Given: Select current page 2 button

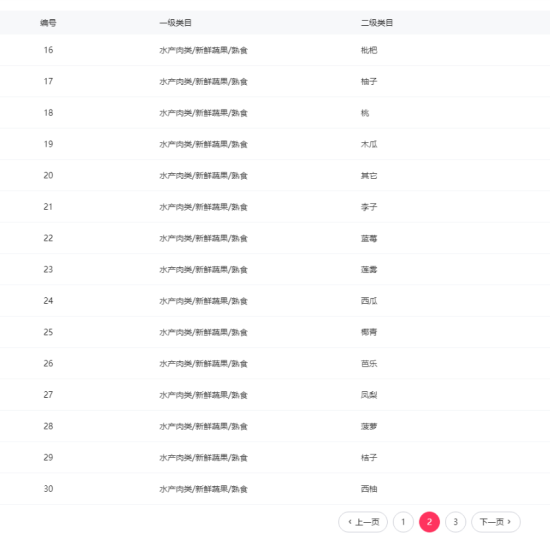Looking at the screenshot, I should pos(429,522).
